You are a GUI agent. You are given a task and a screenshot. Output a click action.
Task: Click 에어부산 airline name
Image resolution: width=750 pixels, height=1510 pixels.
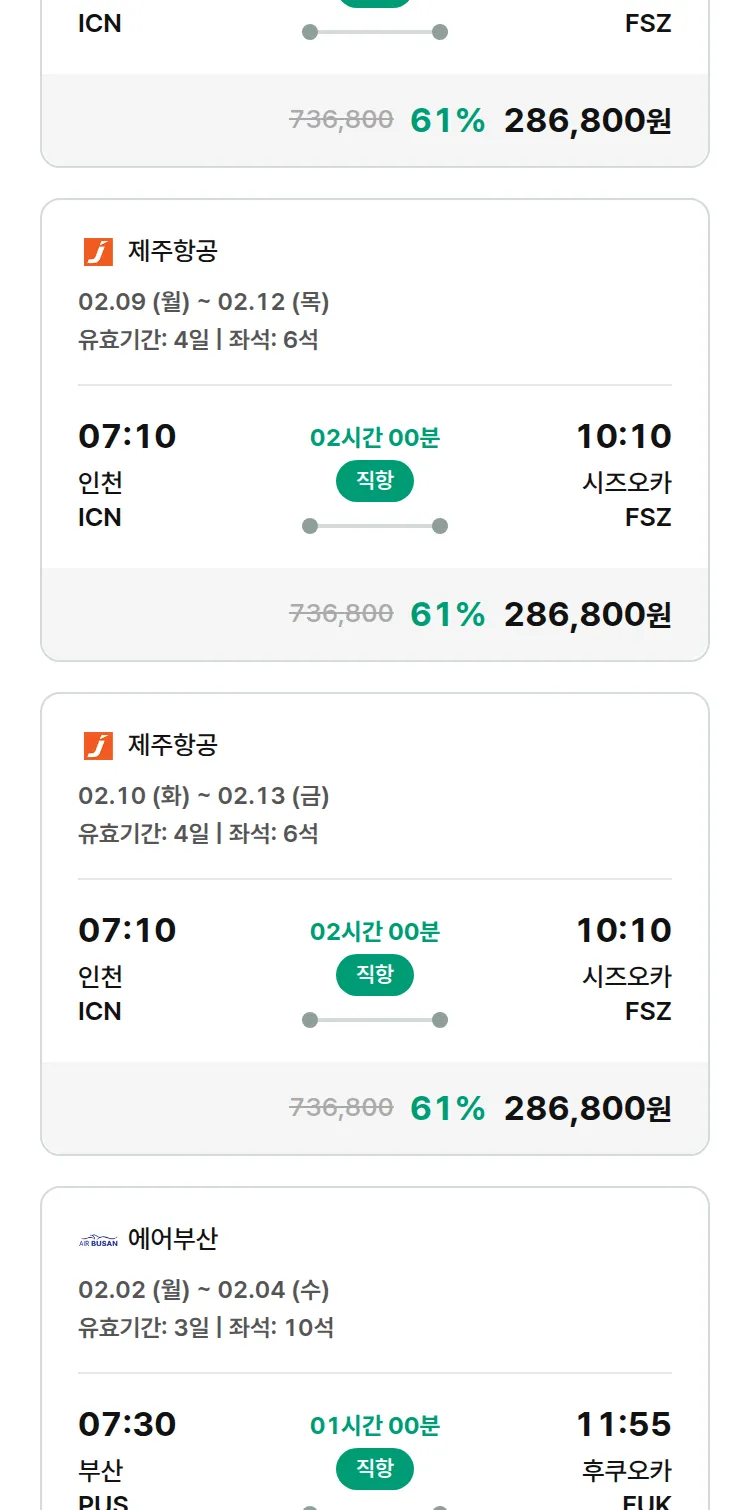[173, 1240]
